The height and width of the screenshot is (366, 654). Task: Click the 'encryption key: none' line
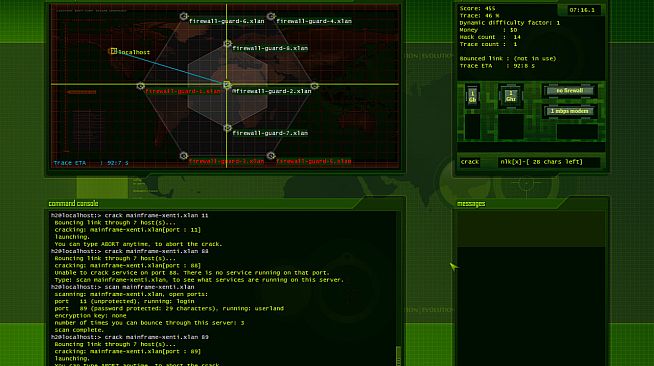[90, 316]
